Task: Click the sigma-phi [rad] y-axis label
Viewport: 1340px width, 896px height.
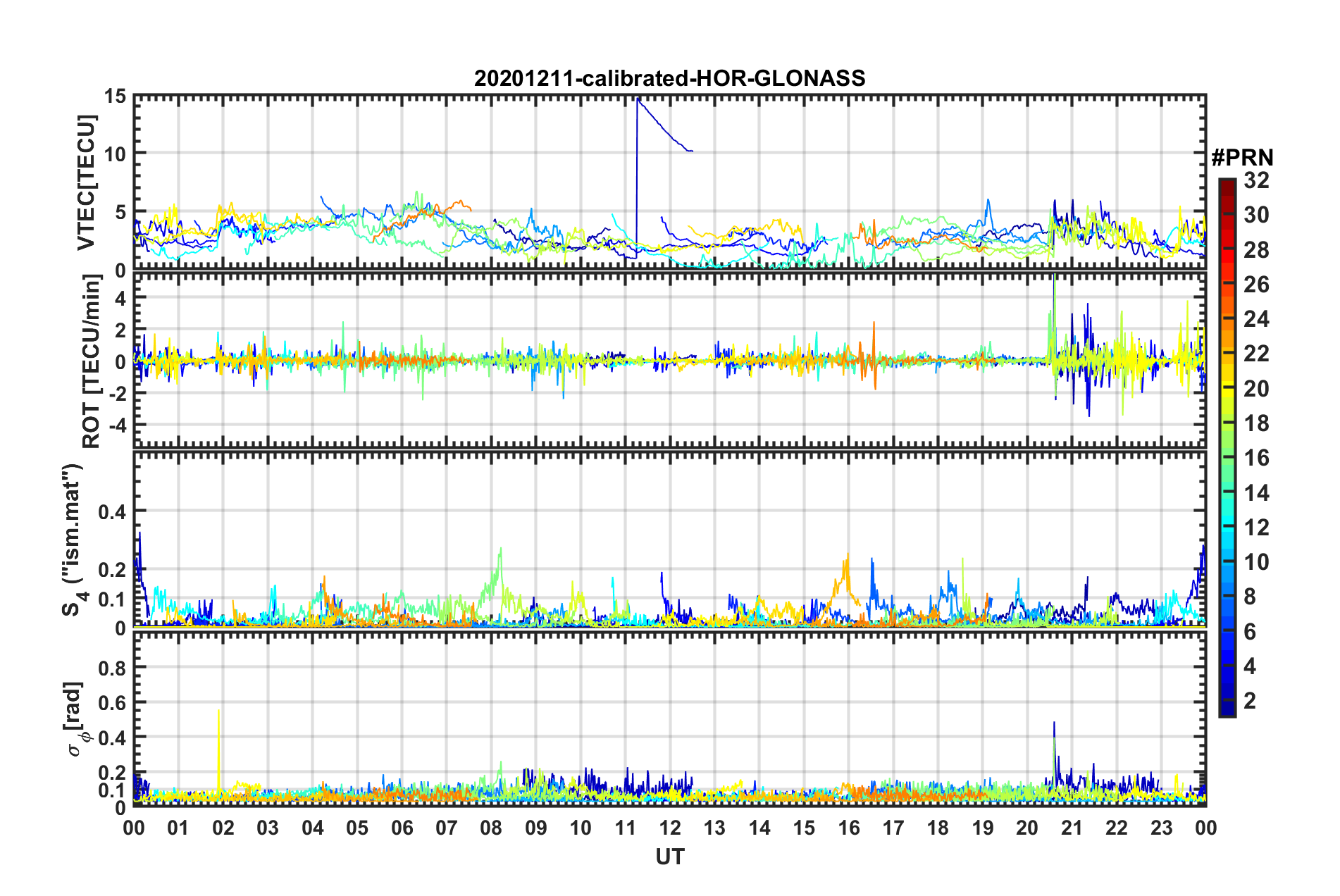Action: pyautogui.click(x=75, y=718)
